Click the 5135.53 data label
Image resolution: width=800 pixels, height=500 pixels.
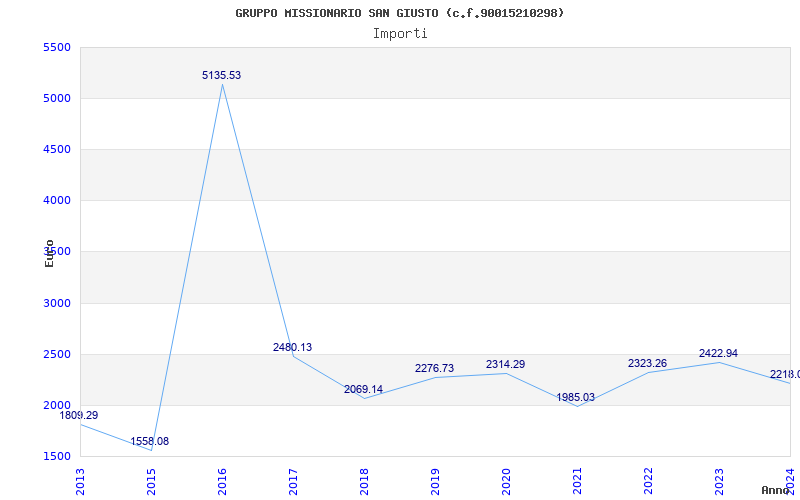(221, 76)
